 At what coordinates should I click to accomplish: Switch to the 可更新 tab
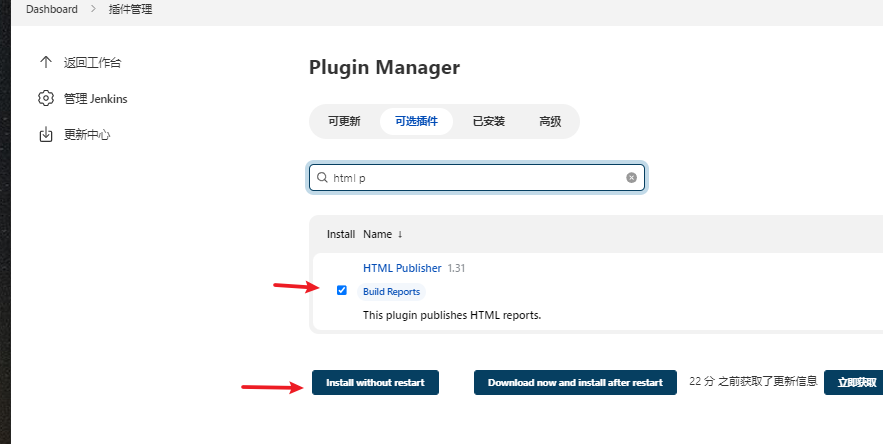[x=344, y=121]
